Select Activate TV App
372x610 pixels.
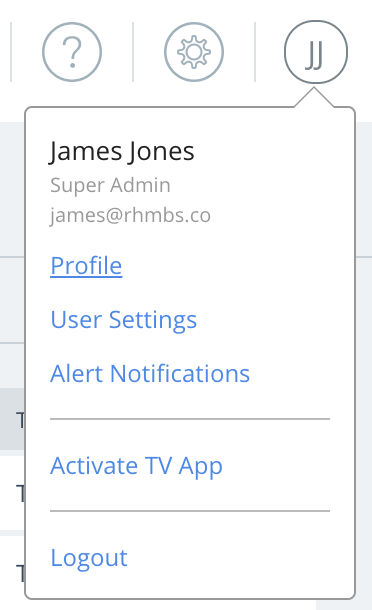[x=136, y=466]
